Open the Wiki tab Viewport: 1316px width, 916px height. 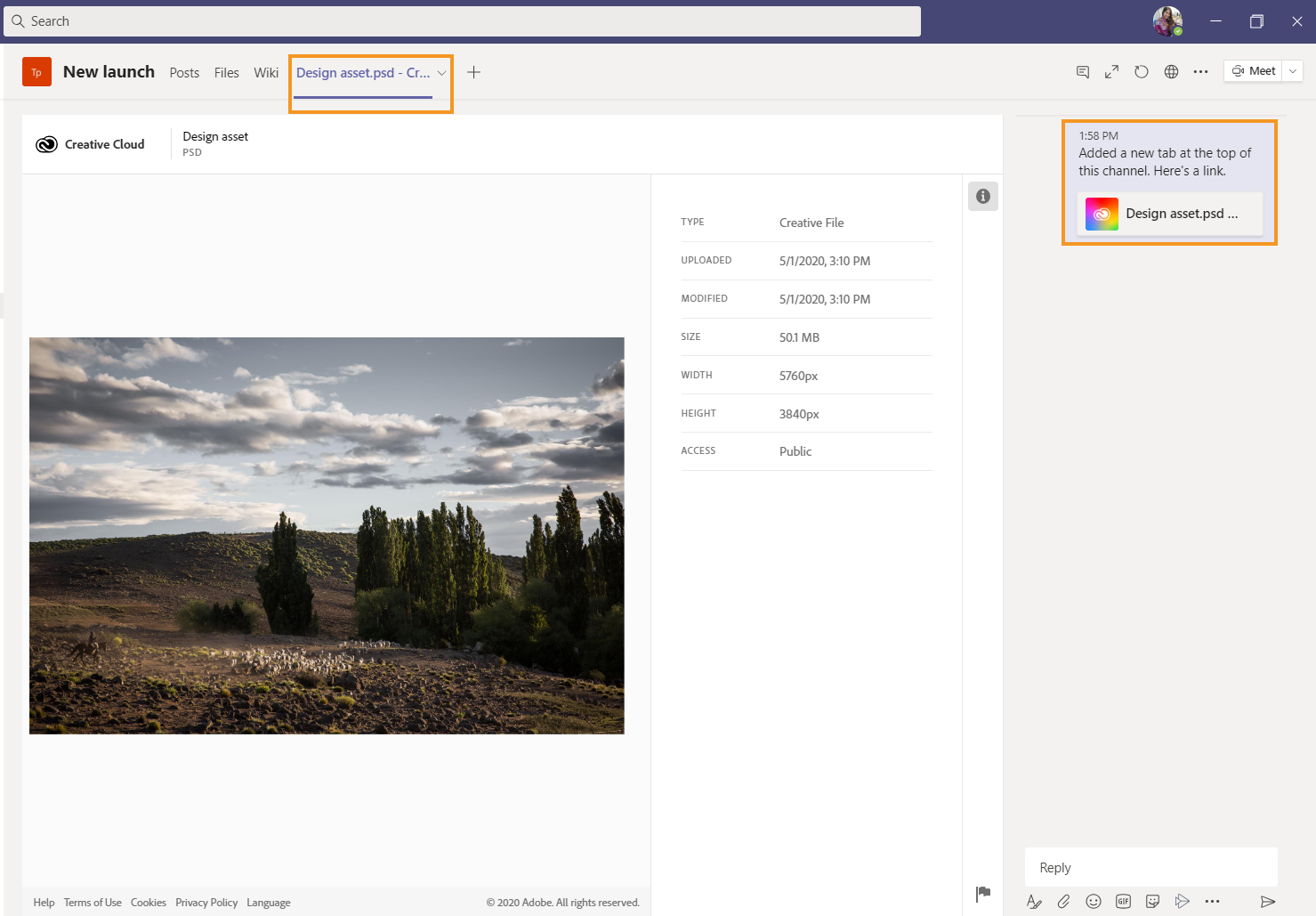coord(265,72)
